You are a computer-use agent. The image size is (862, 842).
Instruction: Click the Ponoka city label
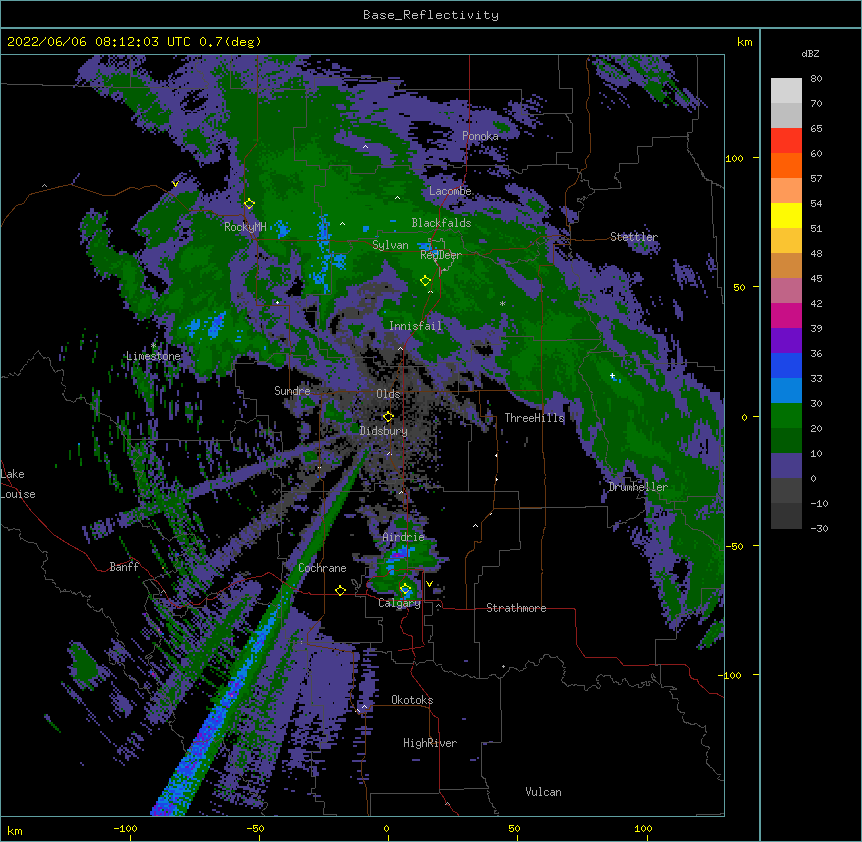tap(480, 136)
